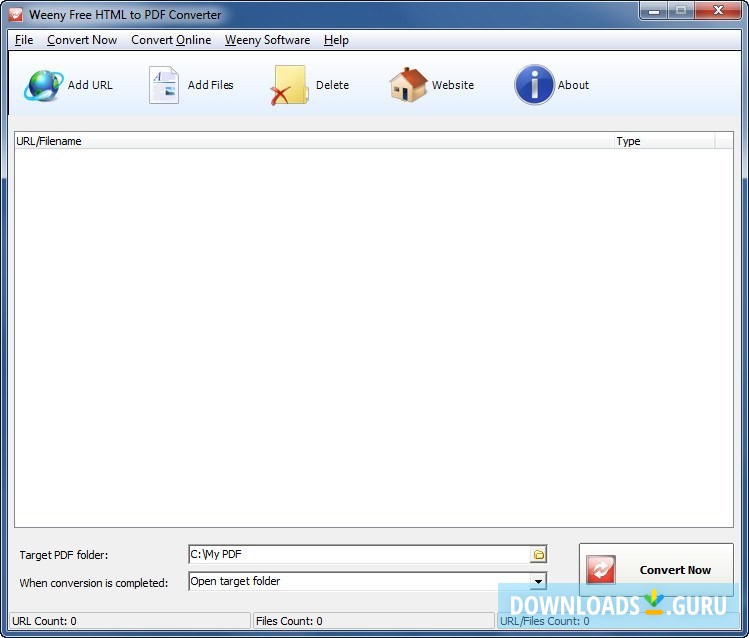The width and height of the screenshot is (749, 638).
Task: Click the red convert arrows icon
Action: click(x=601, y=569)
